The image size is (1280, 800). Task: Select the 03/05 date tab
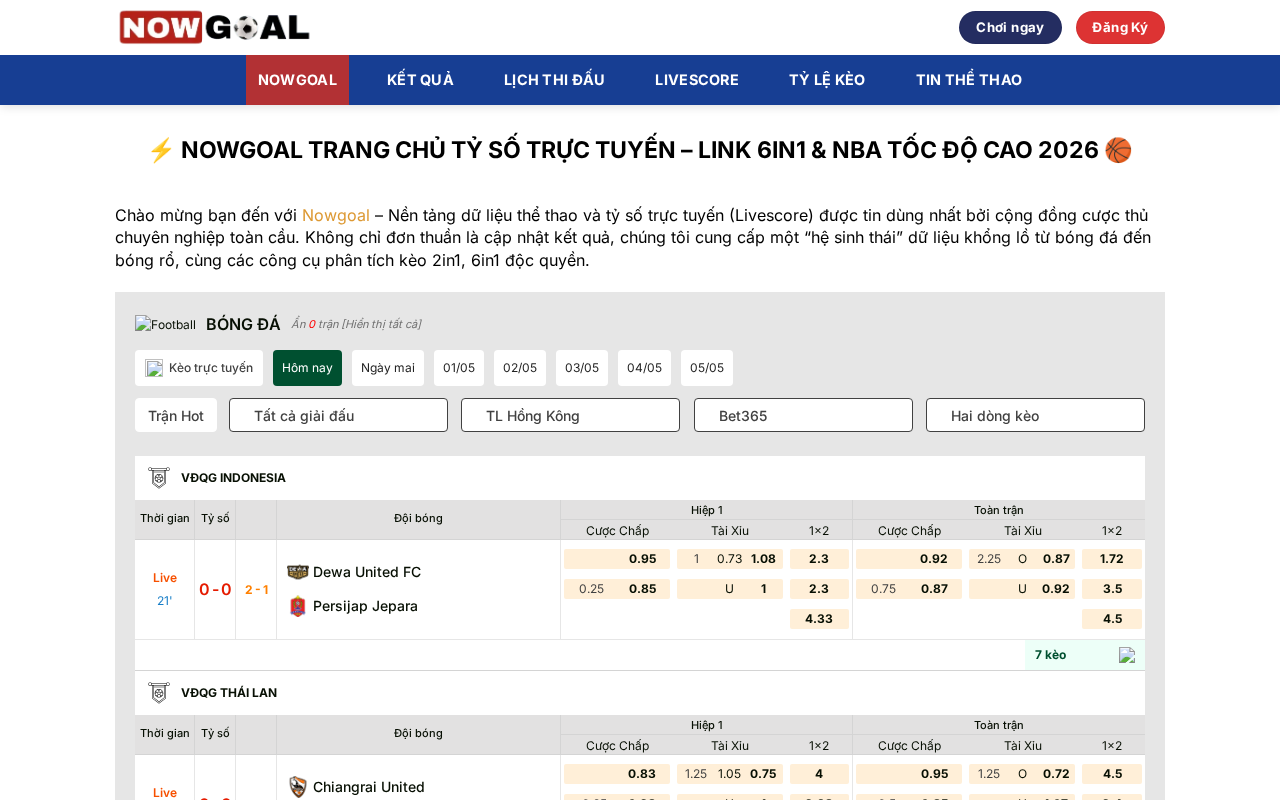click(582, 368)
